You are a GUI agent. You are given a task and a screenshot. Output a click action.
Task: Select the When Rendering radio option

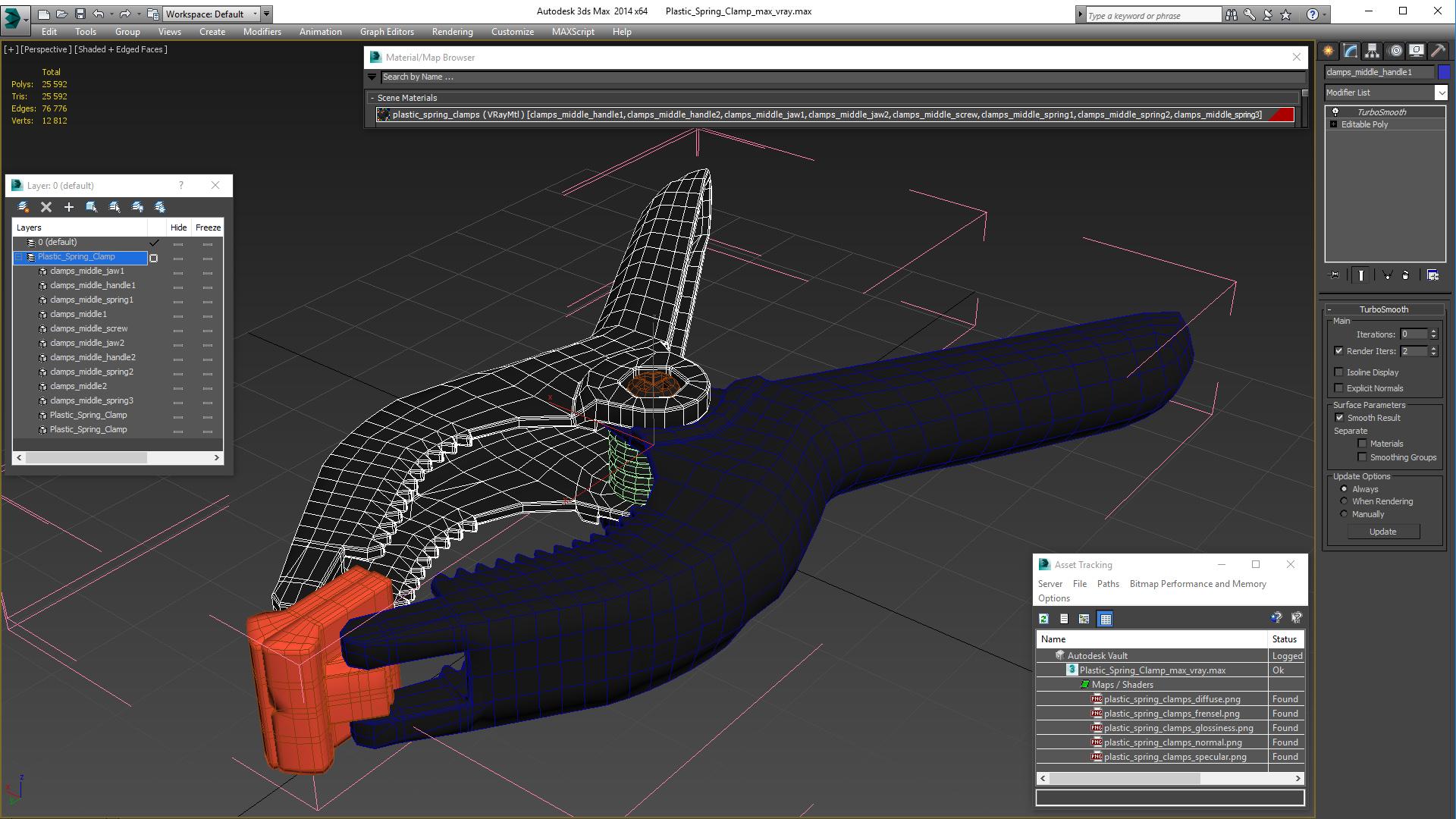pyautogui.click(x=1345, y=501)
